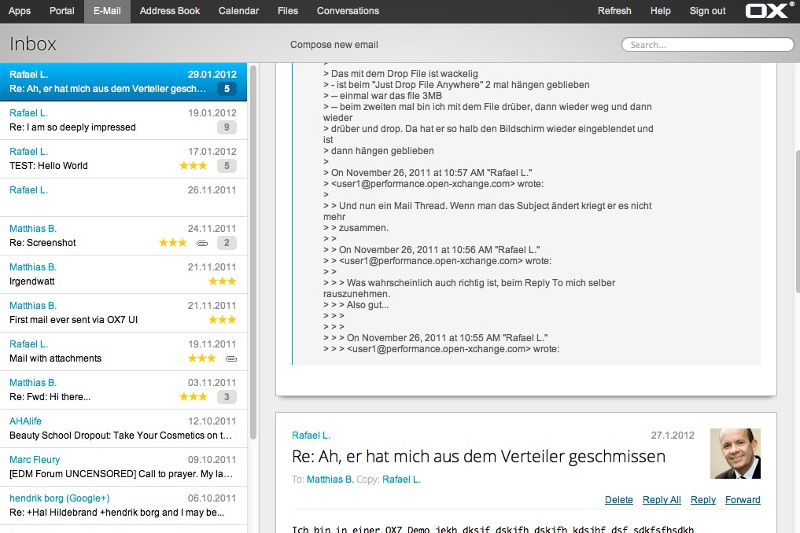Open Help

(660, 11)
